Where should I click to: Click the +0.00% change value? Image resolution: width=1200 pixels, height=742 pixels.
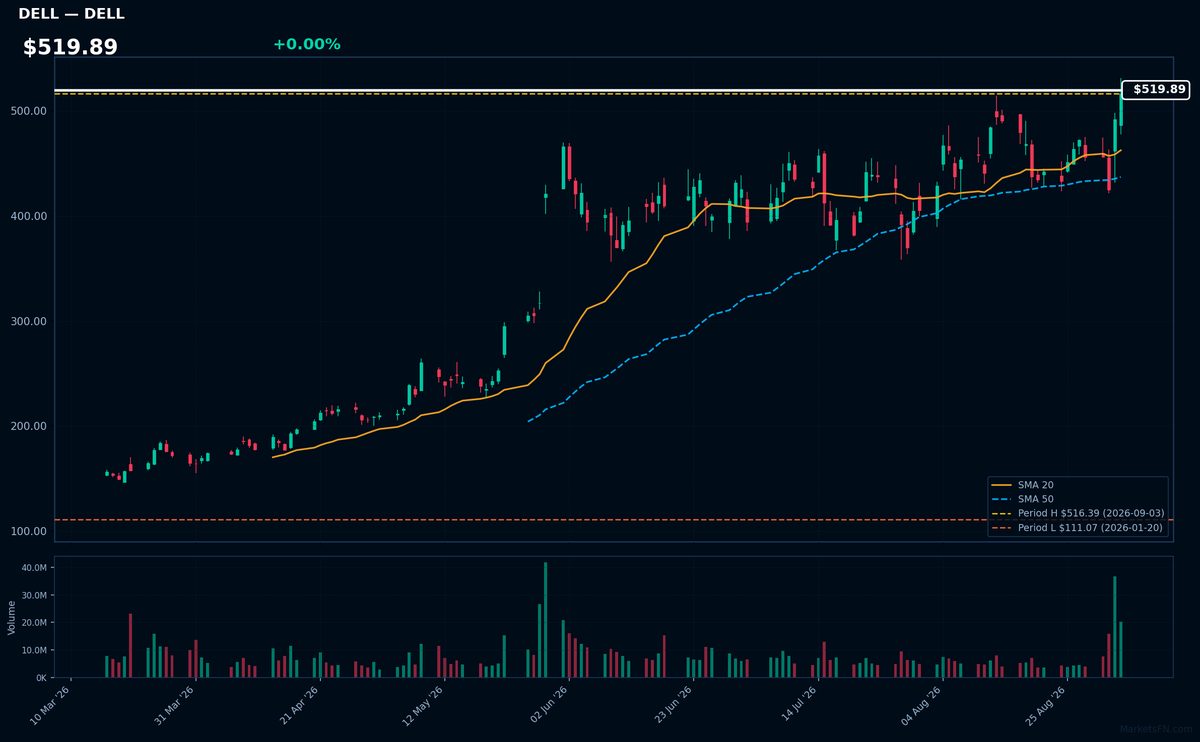click(x=306, y=44)
